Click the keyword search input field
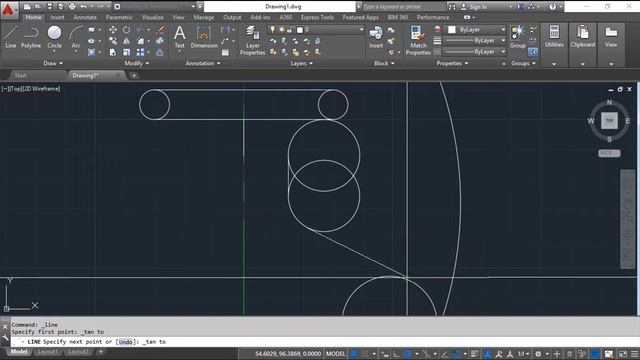Screen dimensions: 640x360 coord(403,7)
